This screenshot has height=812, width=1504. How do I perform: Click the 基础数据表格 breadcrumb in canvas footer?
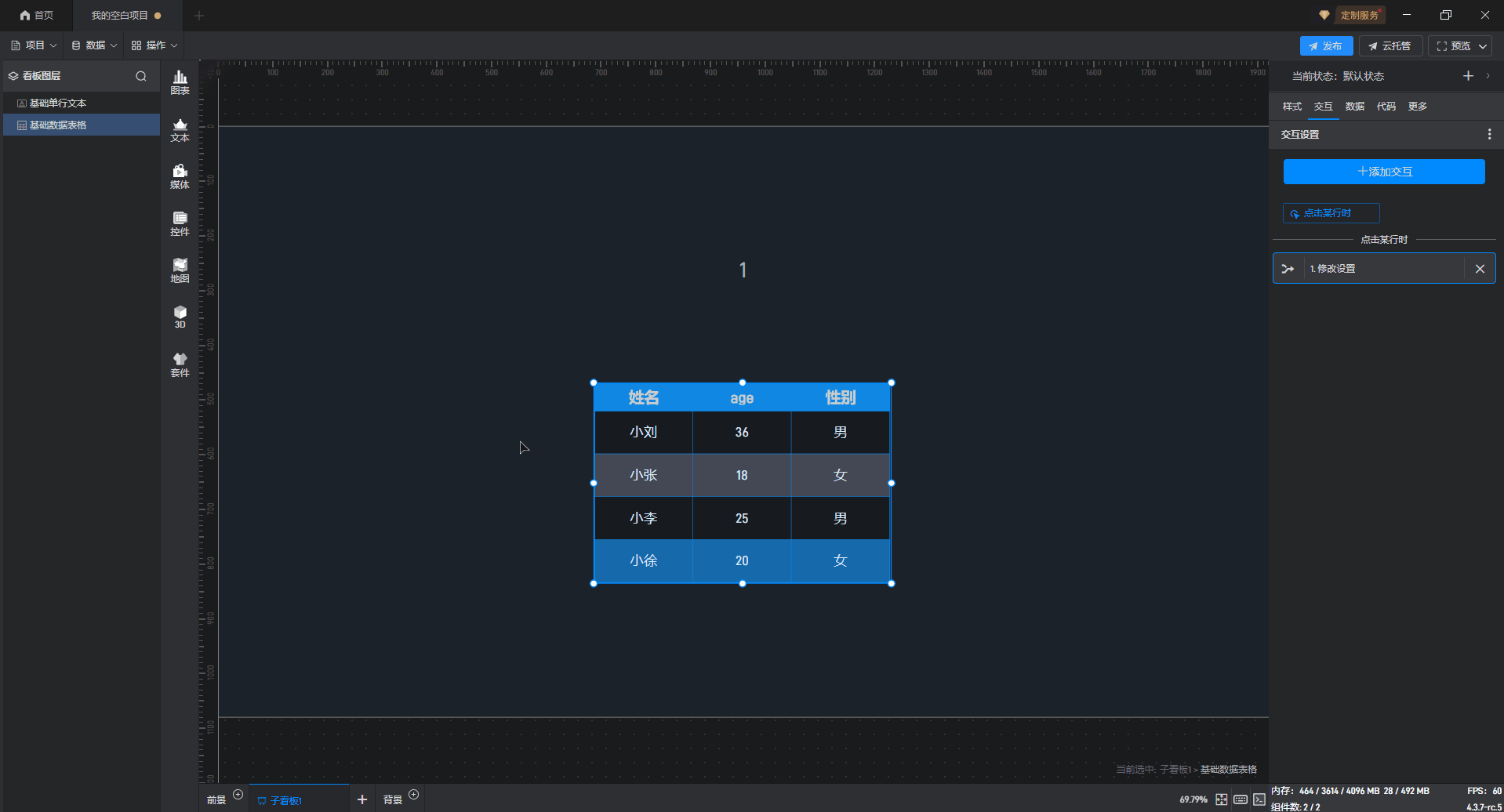click(x=1229, y=770)
